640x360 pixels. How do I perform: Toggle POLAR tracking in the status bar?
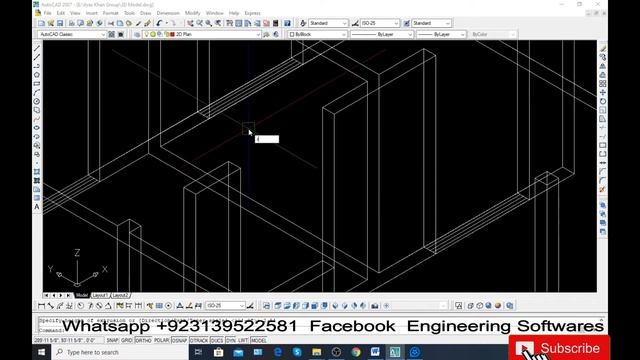162,340
